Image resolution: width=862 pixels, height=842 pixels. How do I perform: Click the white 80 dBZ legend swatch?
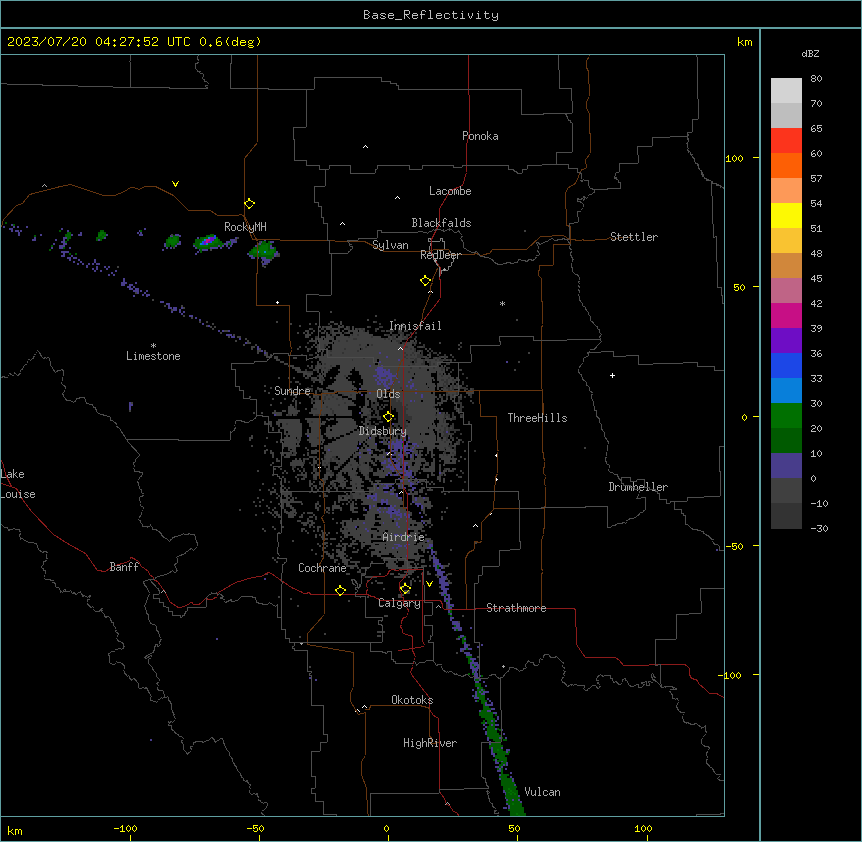(786, 91)
